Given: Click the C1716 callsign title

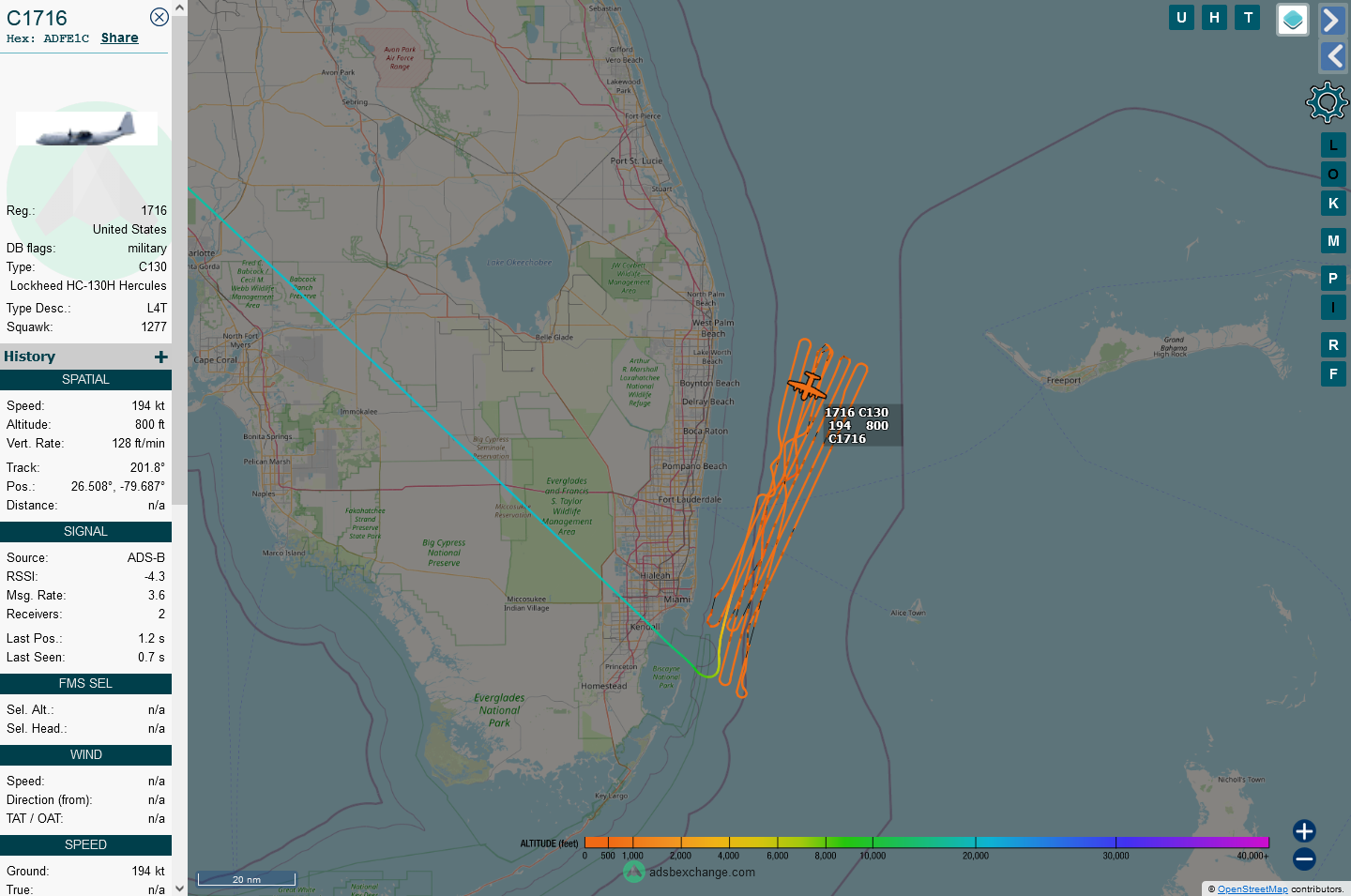Looking at the screenshot, I should point(37,18).
